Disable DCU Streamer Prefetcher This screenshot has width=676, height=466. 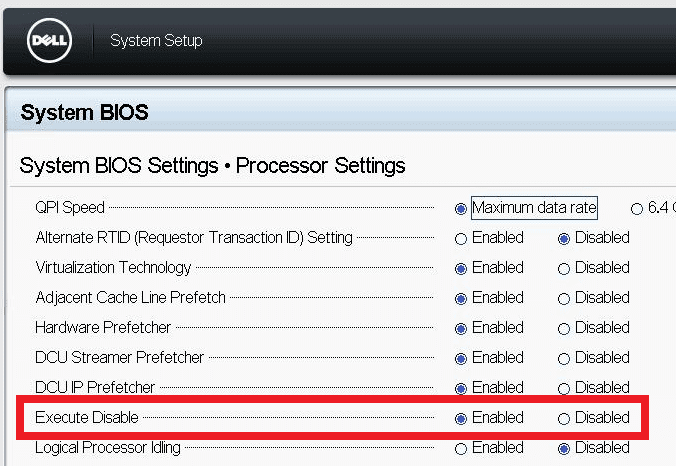coord(564,359)
